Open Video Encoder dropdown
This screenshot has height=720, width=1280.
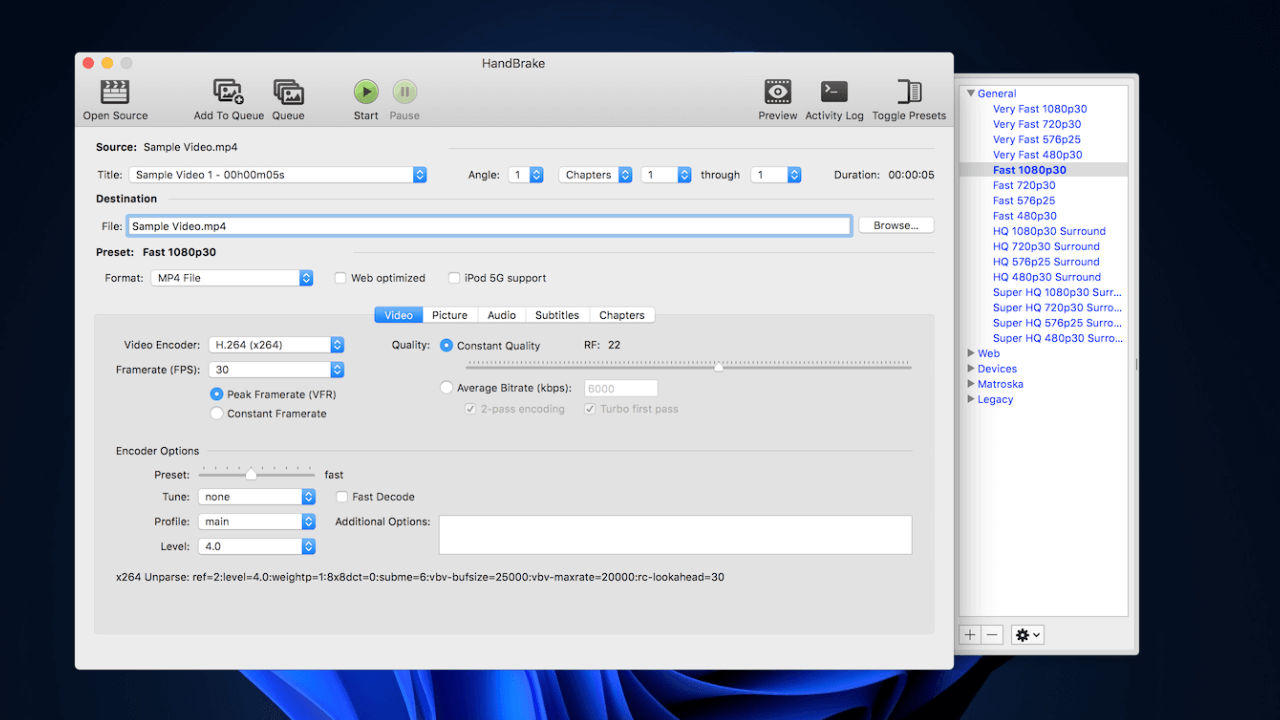click(277, 345)
